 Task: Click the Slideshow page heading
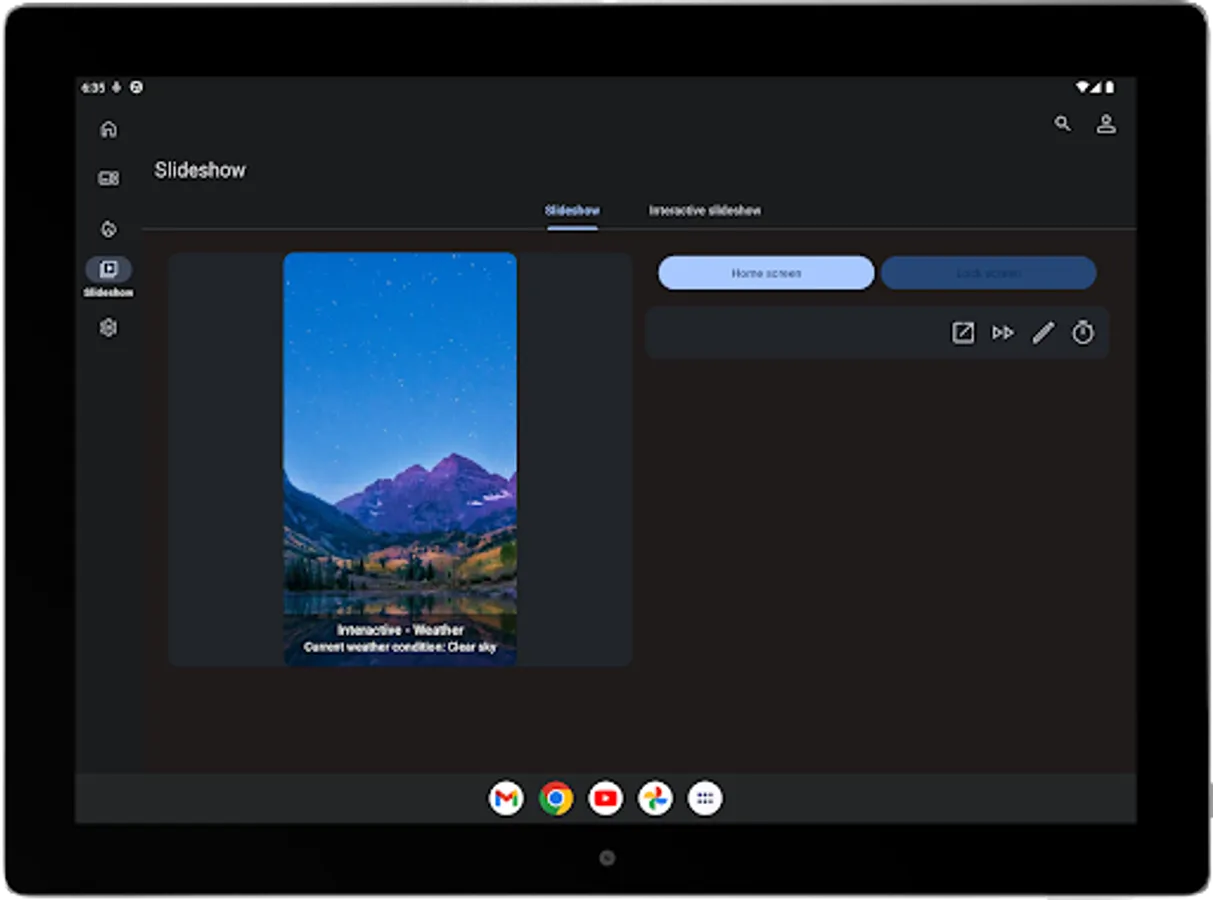coord(200,170)
